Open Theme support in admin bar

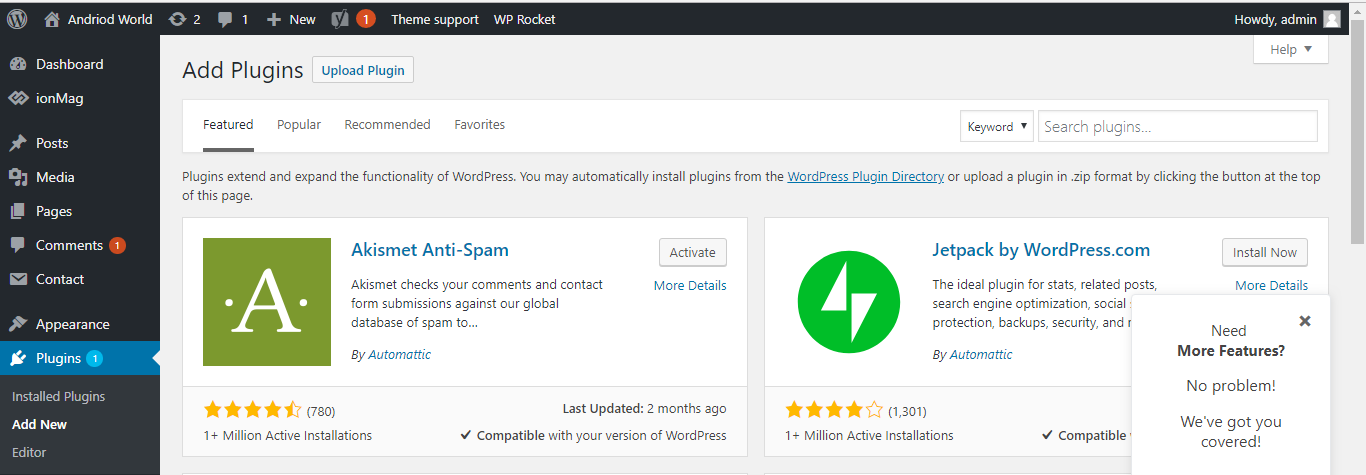pos(435,19)
